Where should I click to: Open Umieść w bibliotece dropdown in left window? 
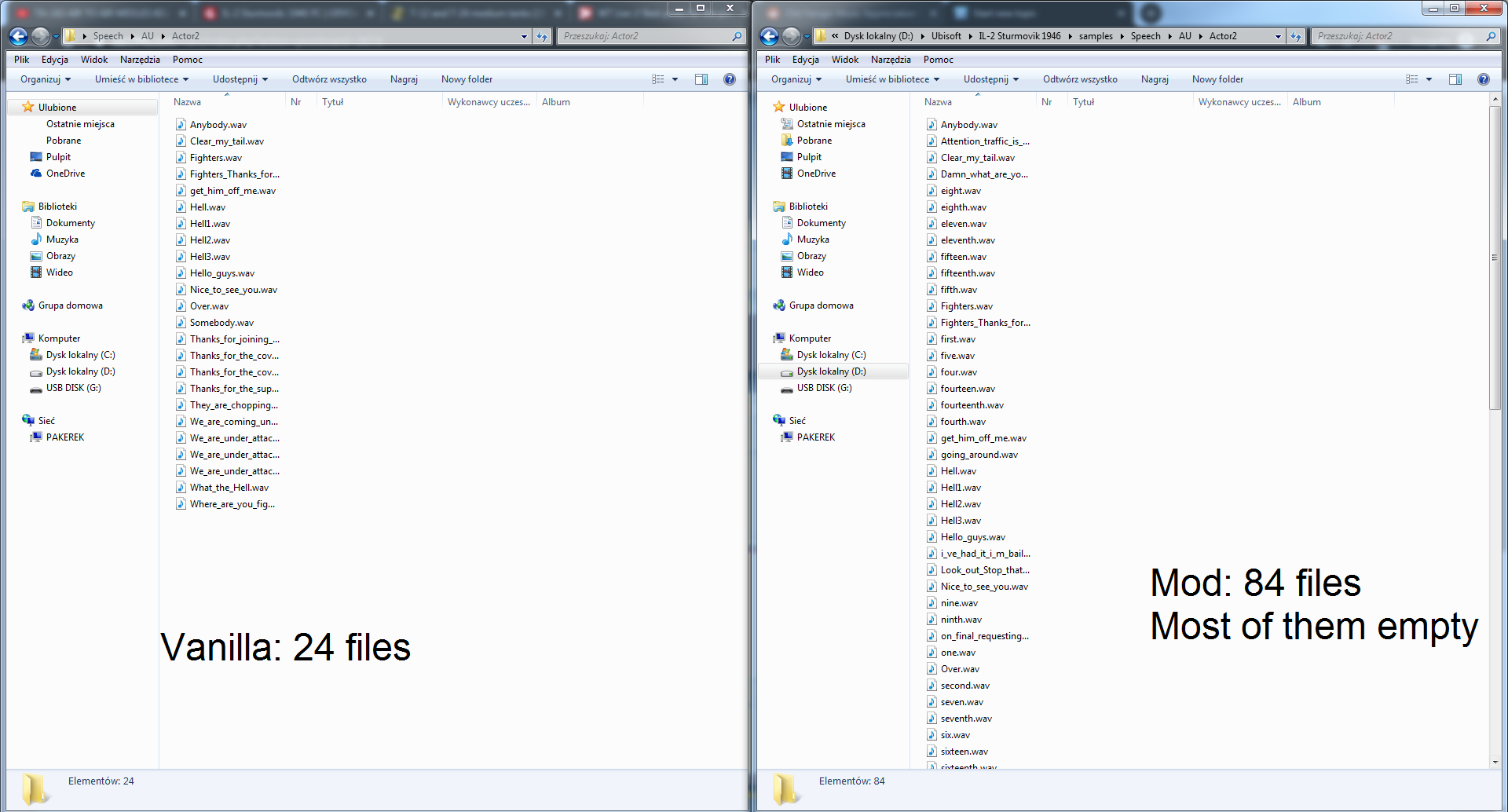[141, 79]
